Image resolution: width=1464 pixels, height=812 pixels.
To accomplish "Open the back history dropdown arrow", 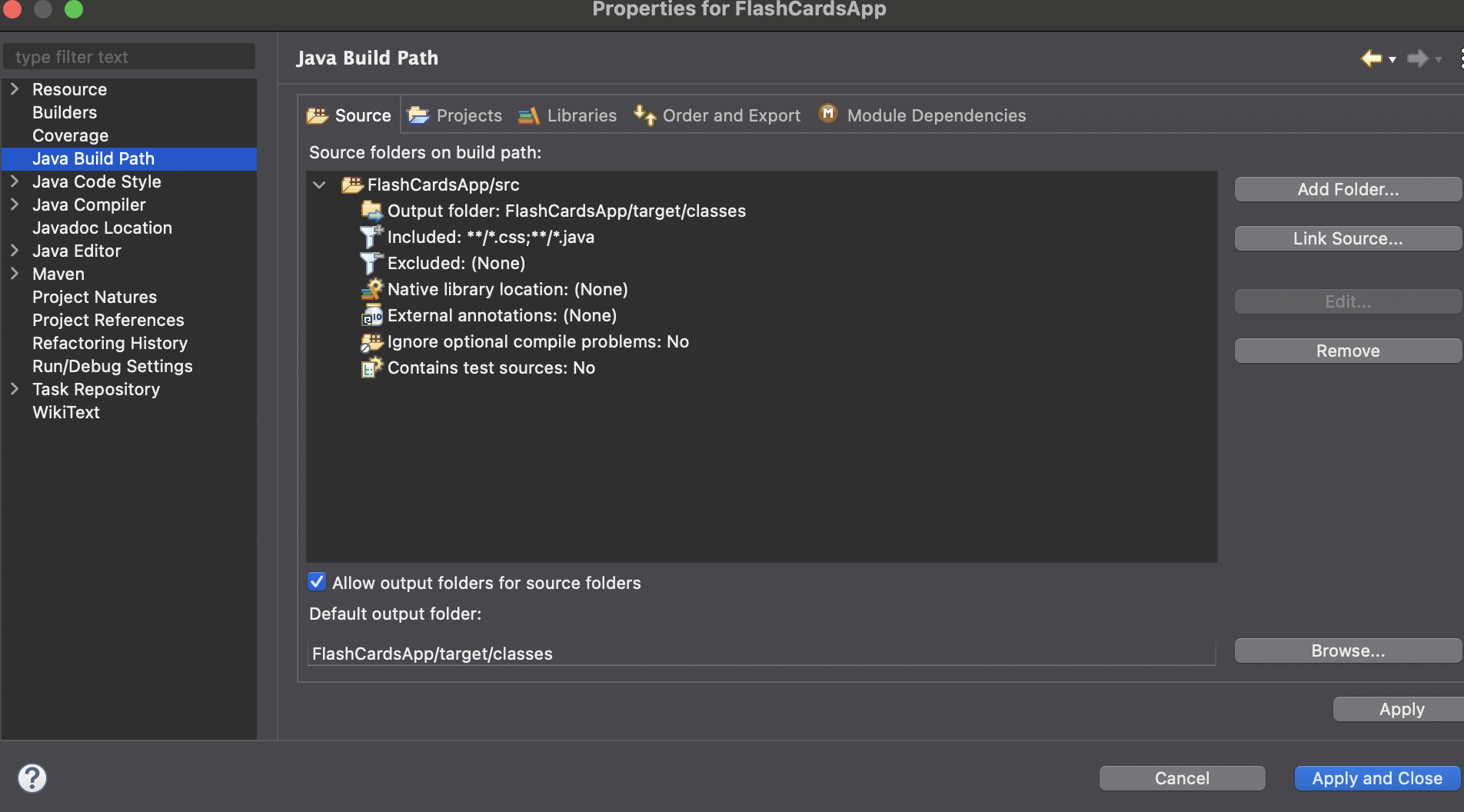I will click(1392, 59).
